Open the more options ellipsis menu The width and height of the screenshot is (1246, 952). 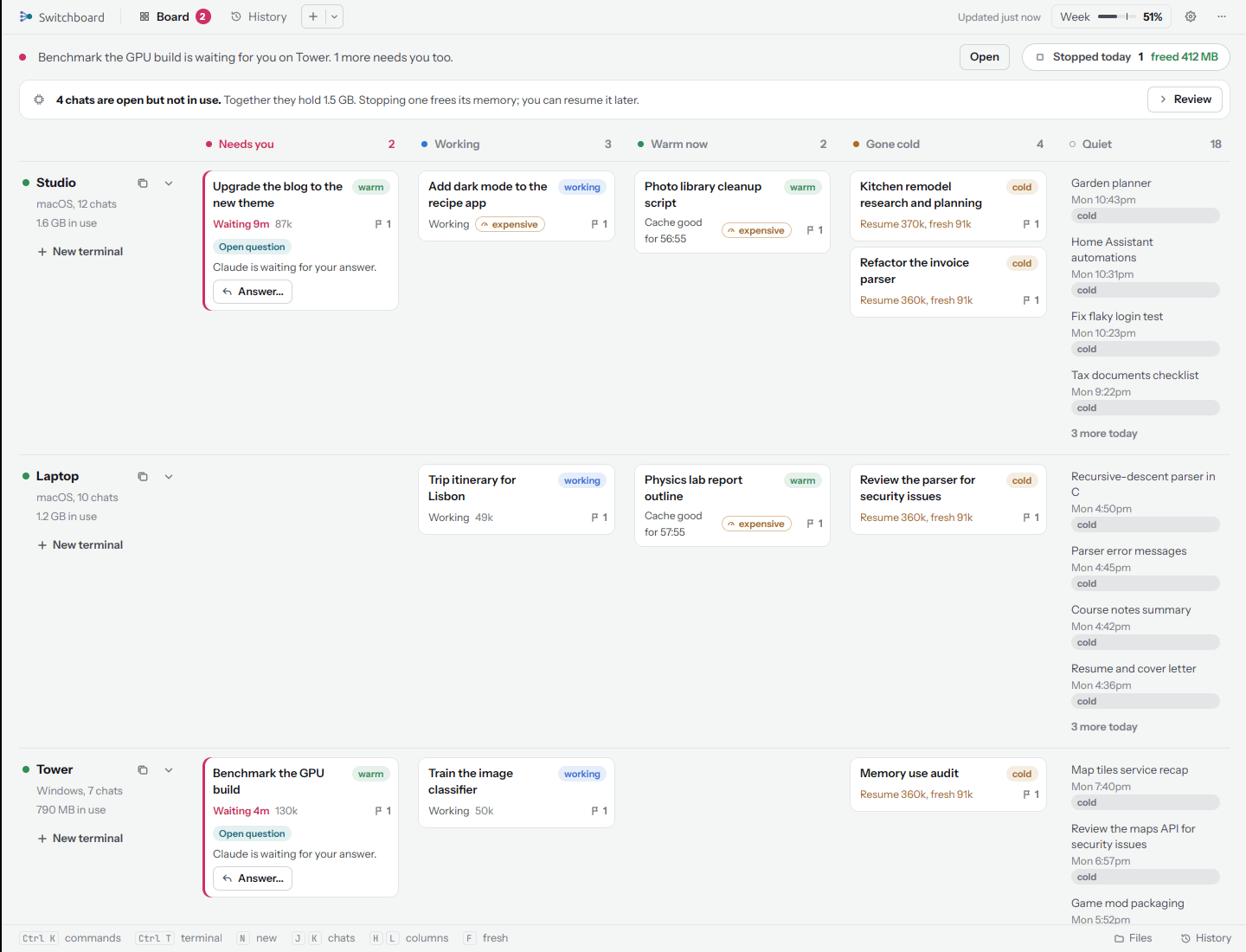[1222, 16]
